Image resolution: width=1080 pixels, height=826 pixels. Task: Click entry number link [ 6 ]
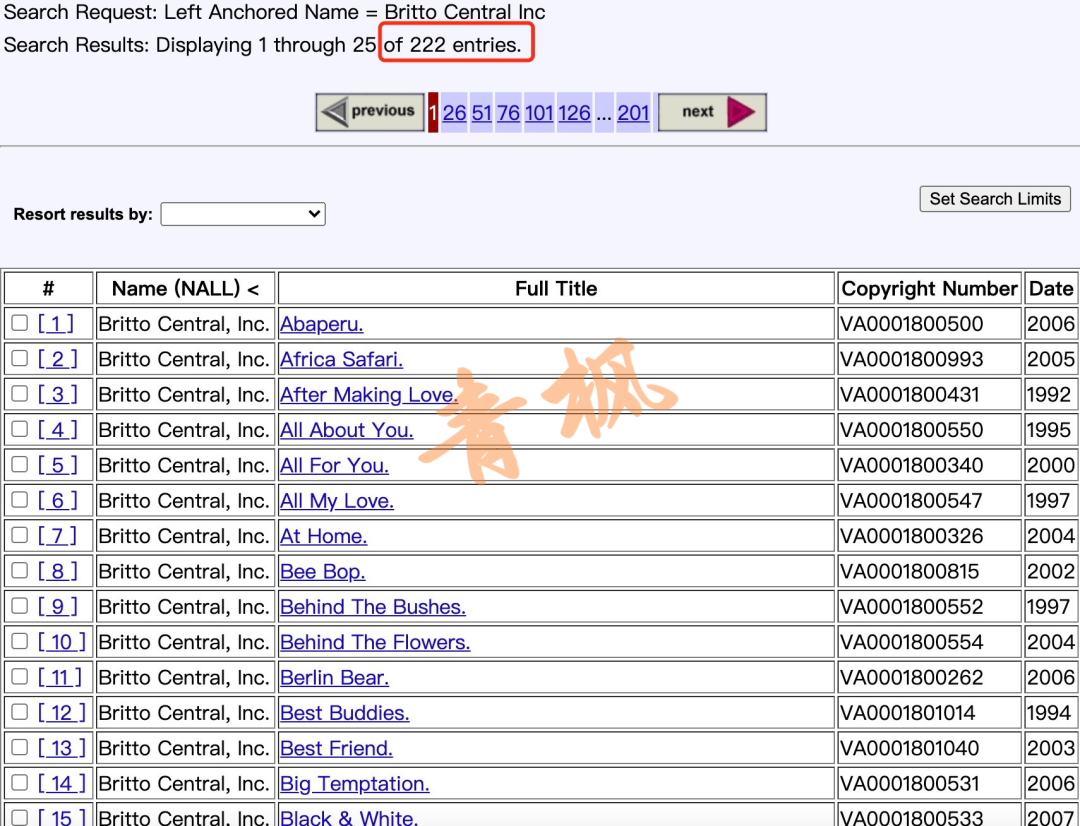(57, 499)
